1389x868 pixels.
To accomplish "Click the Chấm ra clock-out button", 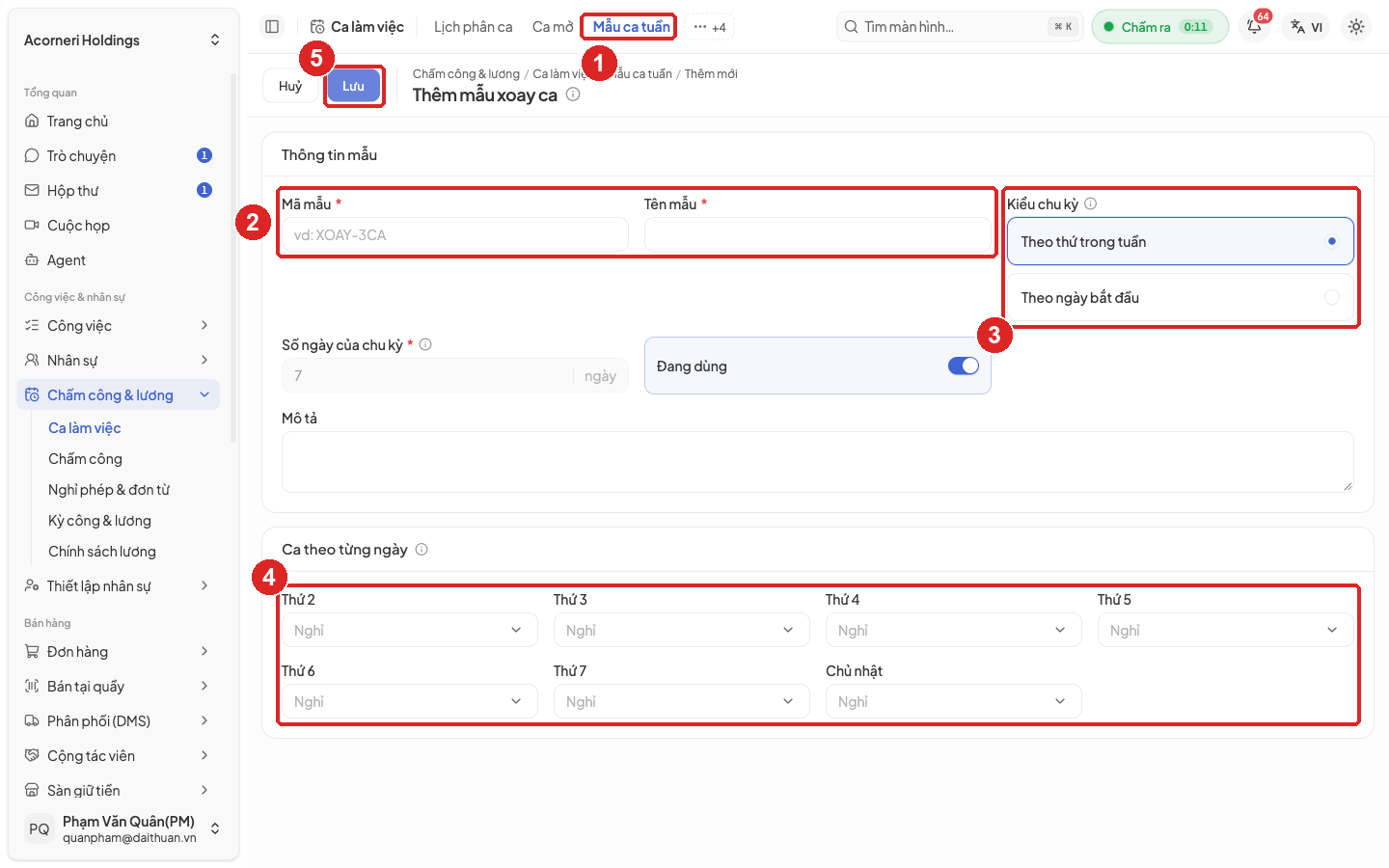I will [1159, 27].
